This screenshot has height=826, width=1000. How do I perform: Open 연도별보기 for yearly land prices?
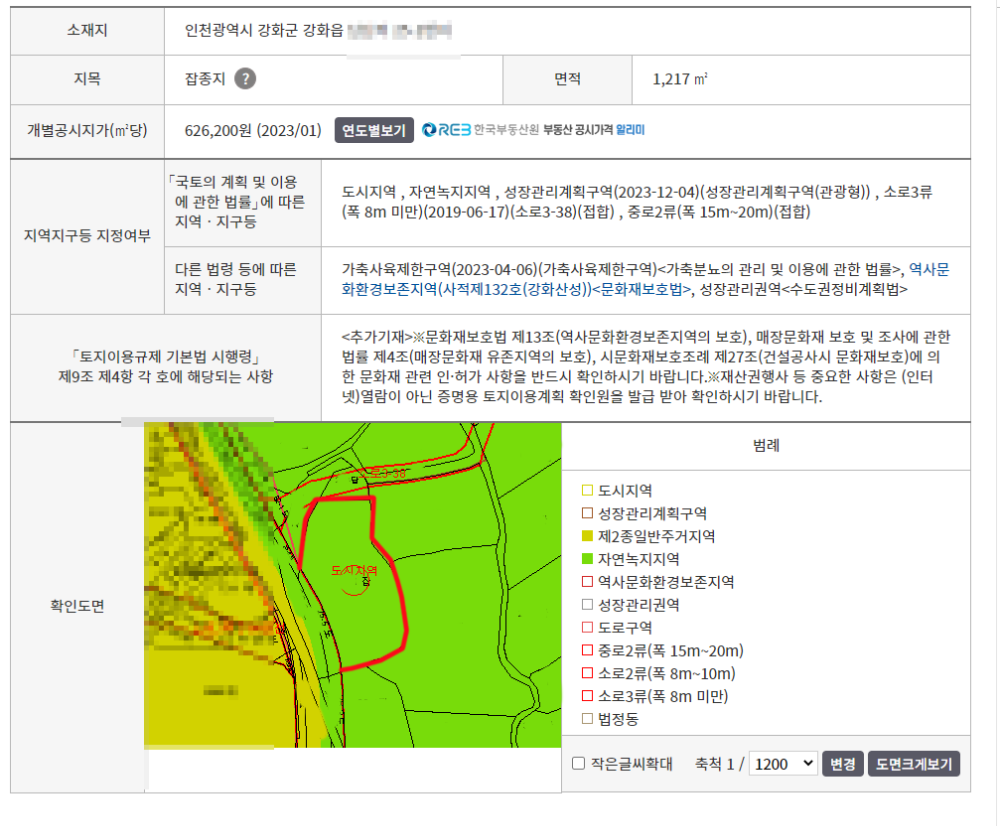374,130
